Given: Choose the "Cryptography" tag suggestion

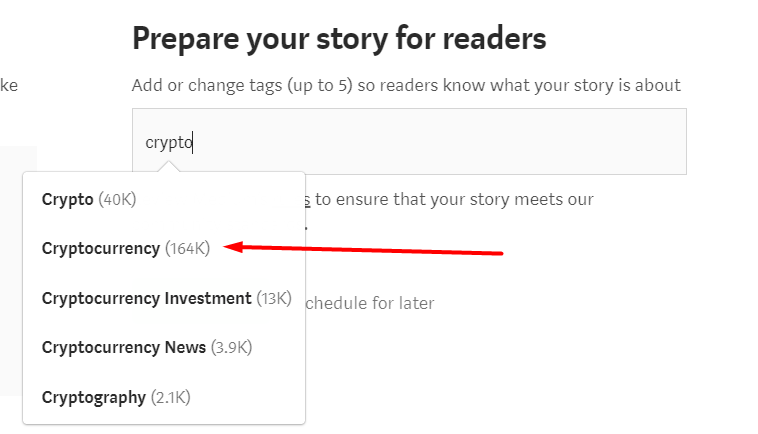Looking at the screenshot, I should point(93,397).
